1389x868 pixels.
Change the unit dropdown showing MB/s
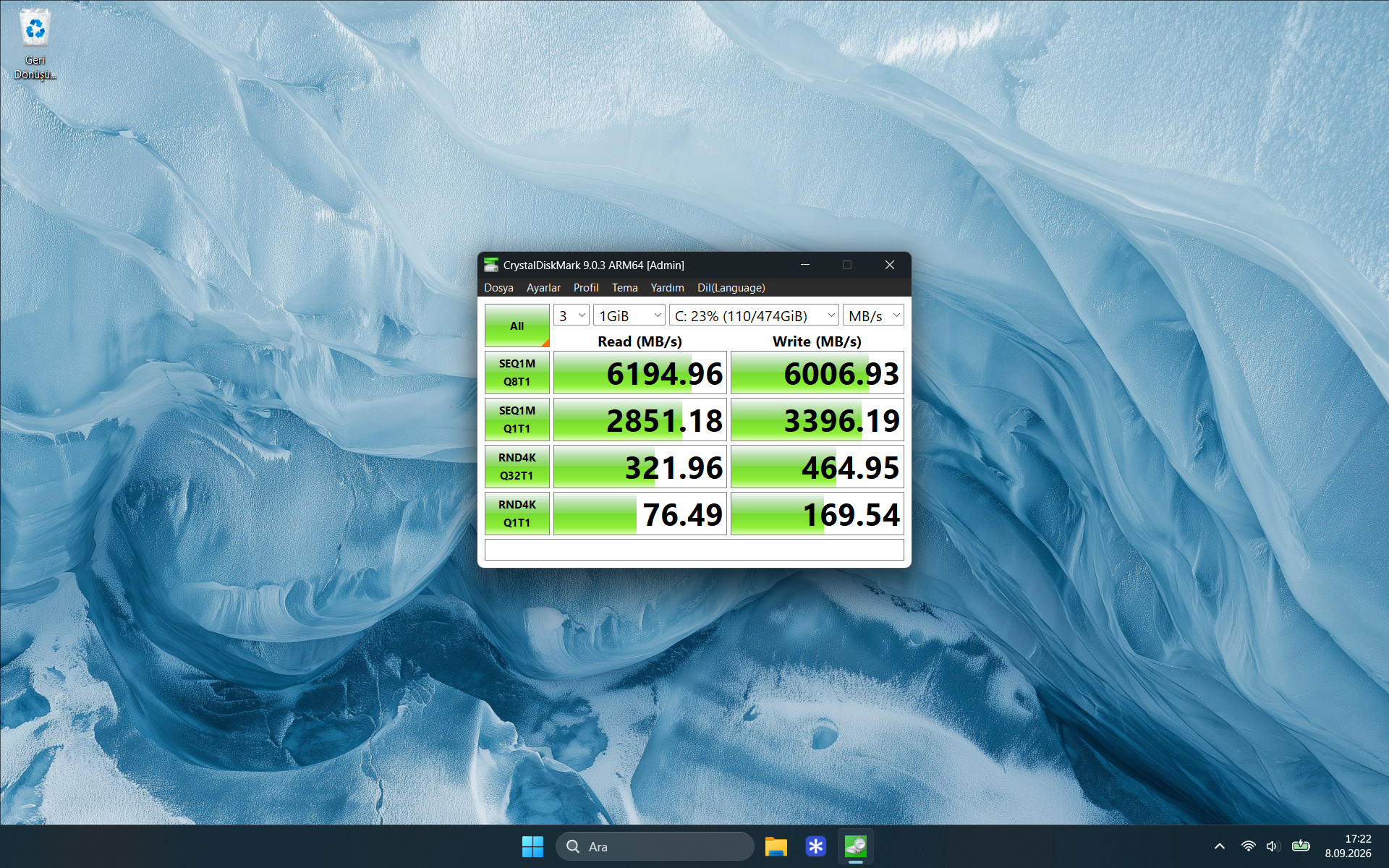click(873, 315)
